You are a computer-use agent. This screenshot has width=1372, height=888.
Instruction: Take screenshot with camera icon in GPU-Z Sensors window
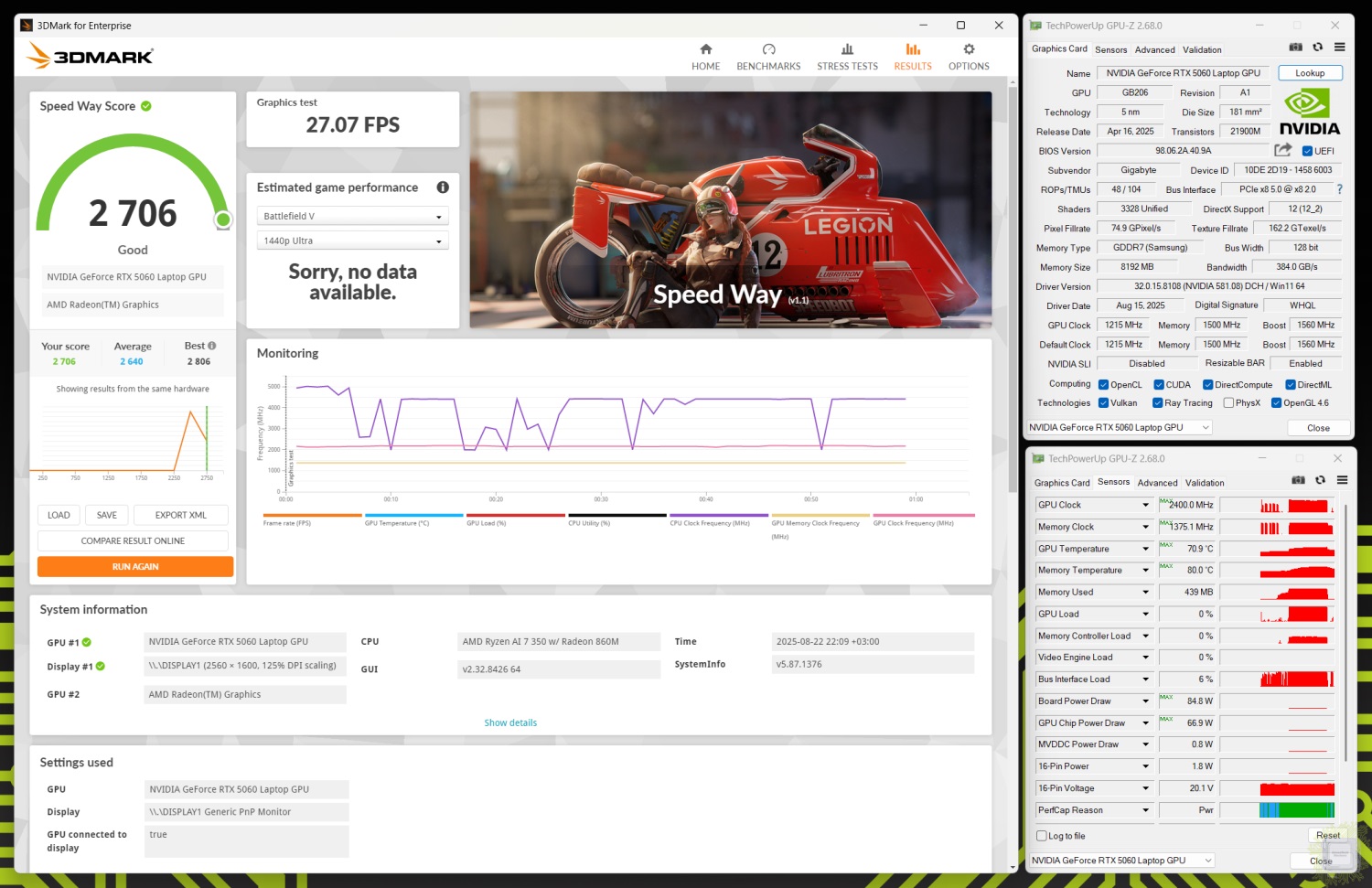pyautogui.click(x=1298, y=480)
